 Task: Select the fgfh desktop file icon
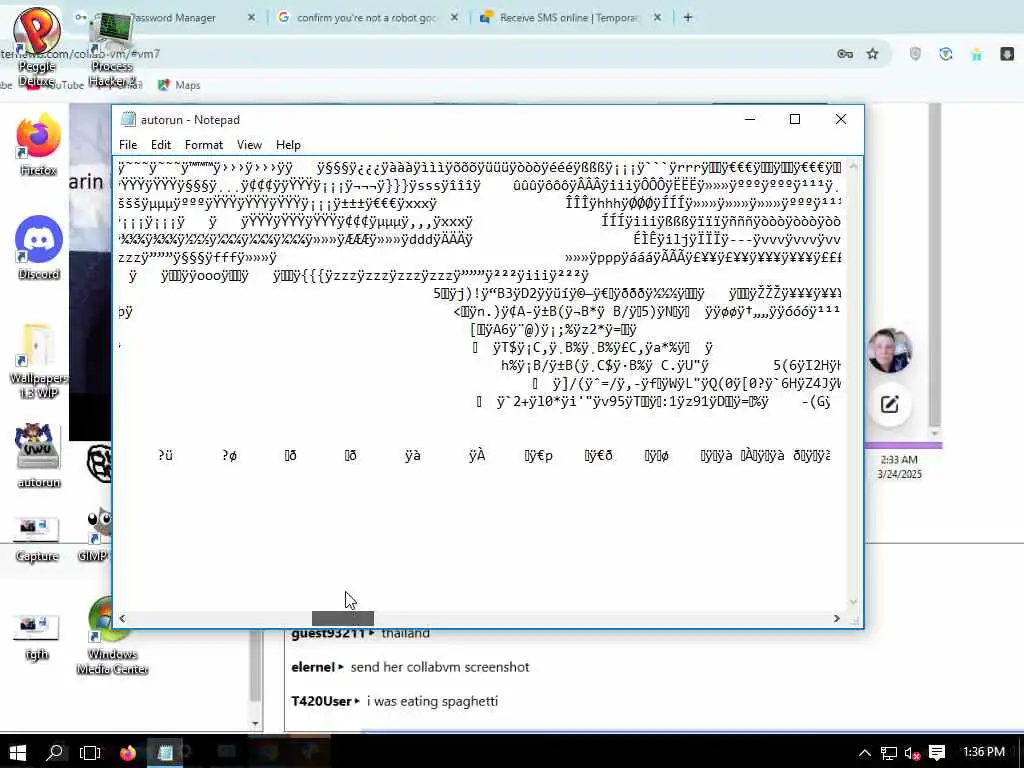37,637
